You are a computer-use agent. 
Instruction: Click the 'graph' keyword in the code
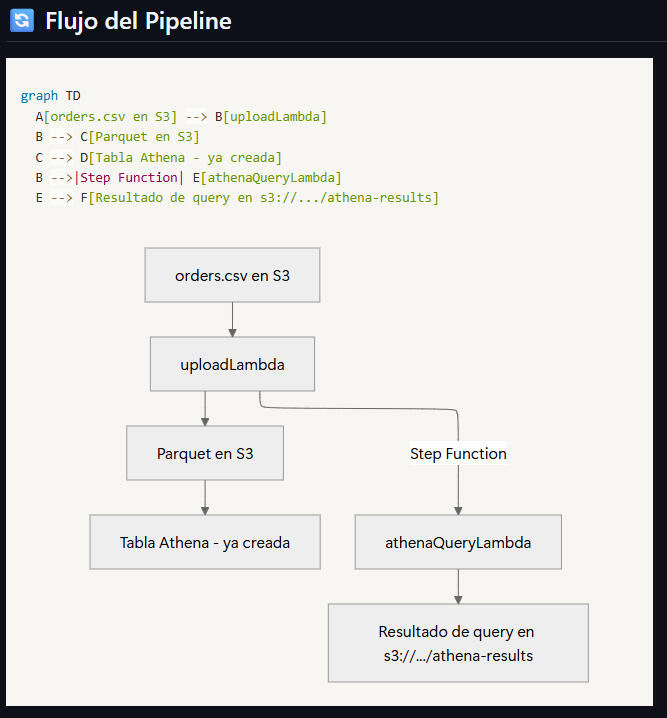pyautogui.click(x=39, y=96)
